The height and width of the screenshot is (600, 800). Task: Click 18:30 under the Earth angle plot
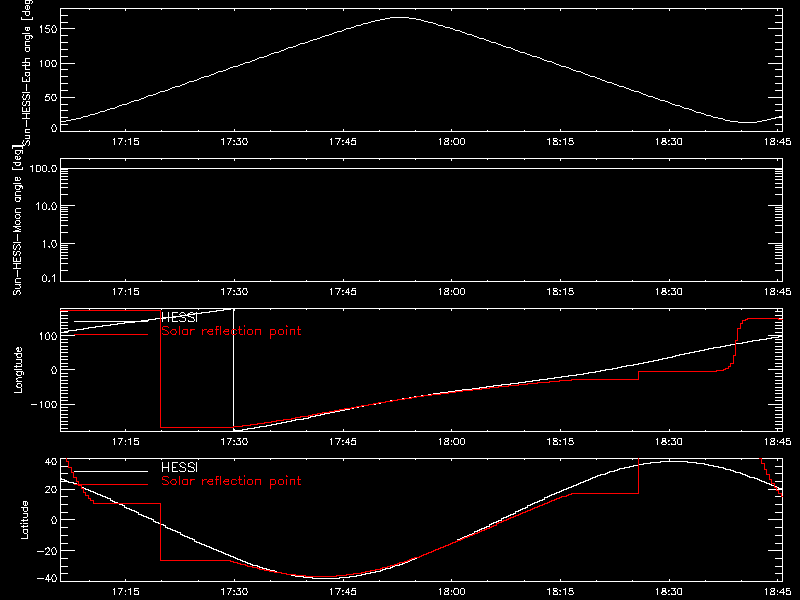669,141
